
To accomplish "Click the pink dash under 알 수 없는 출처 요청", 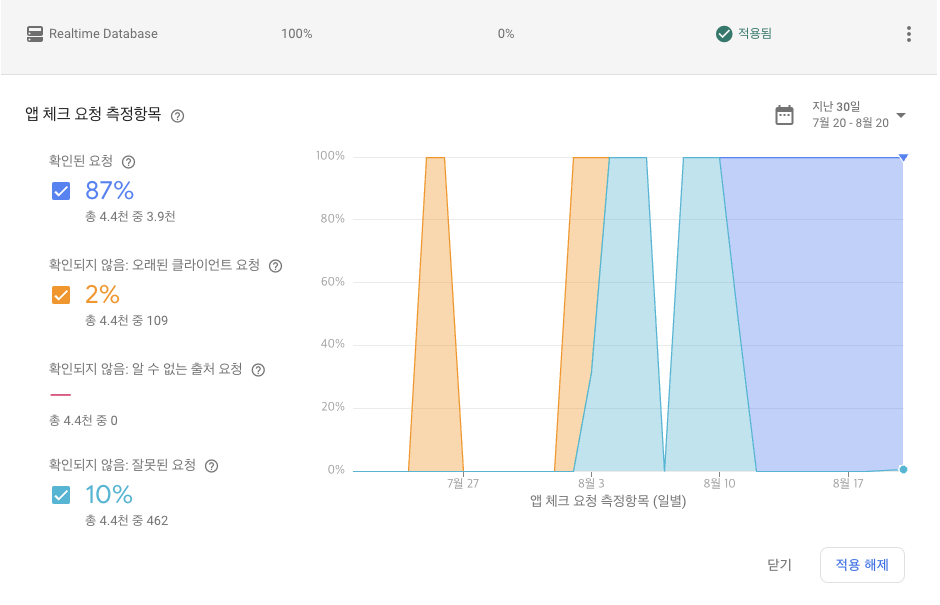I will (x=61, y=395).
